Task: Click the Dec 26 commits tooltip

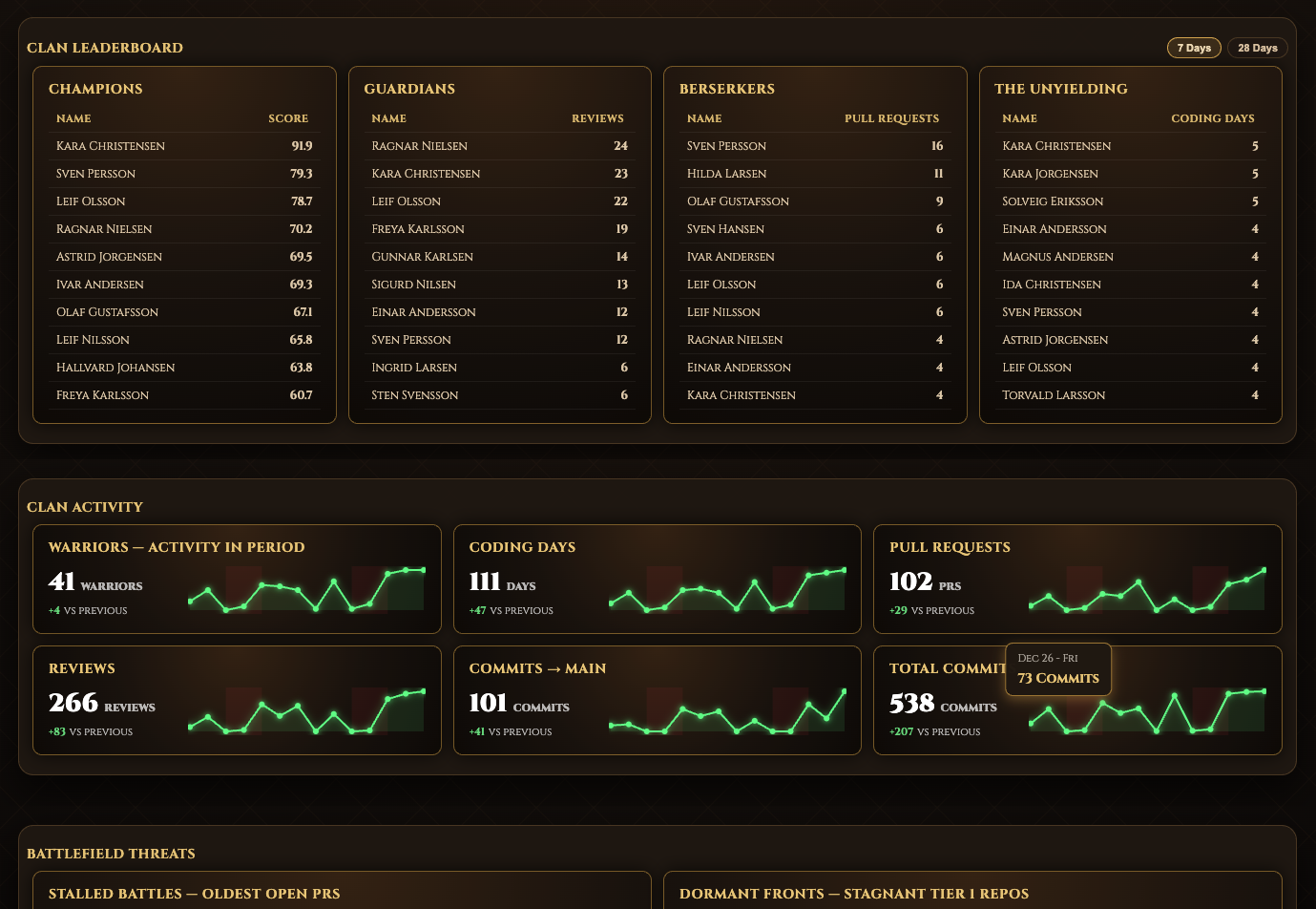Action: 1057,669
